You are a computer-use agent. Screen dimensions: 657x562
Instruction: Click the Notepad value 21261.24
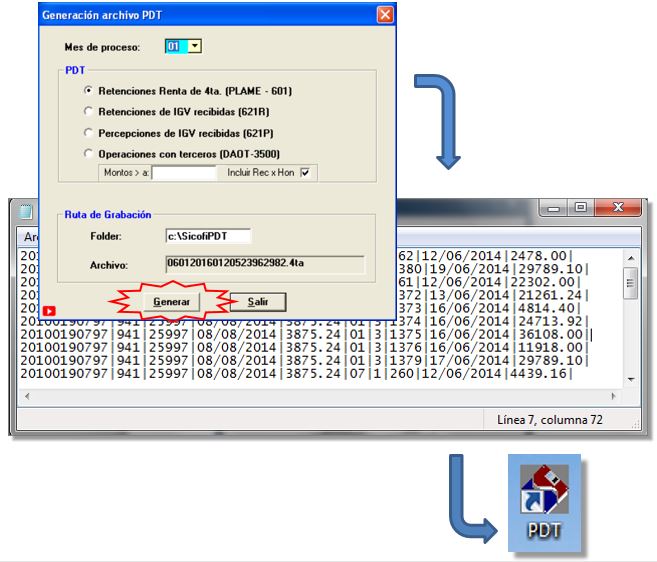(x=550, y=295)
